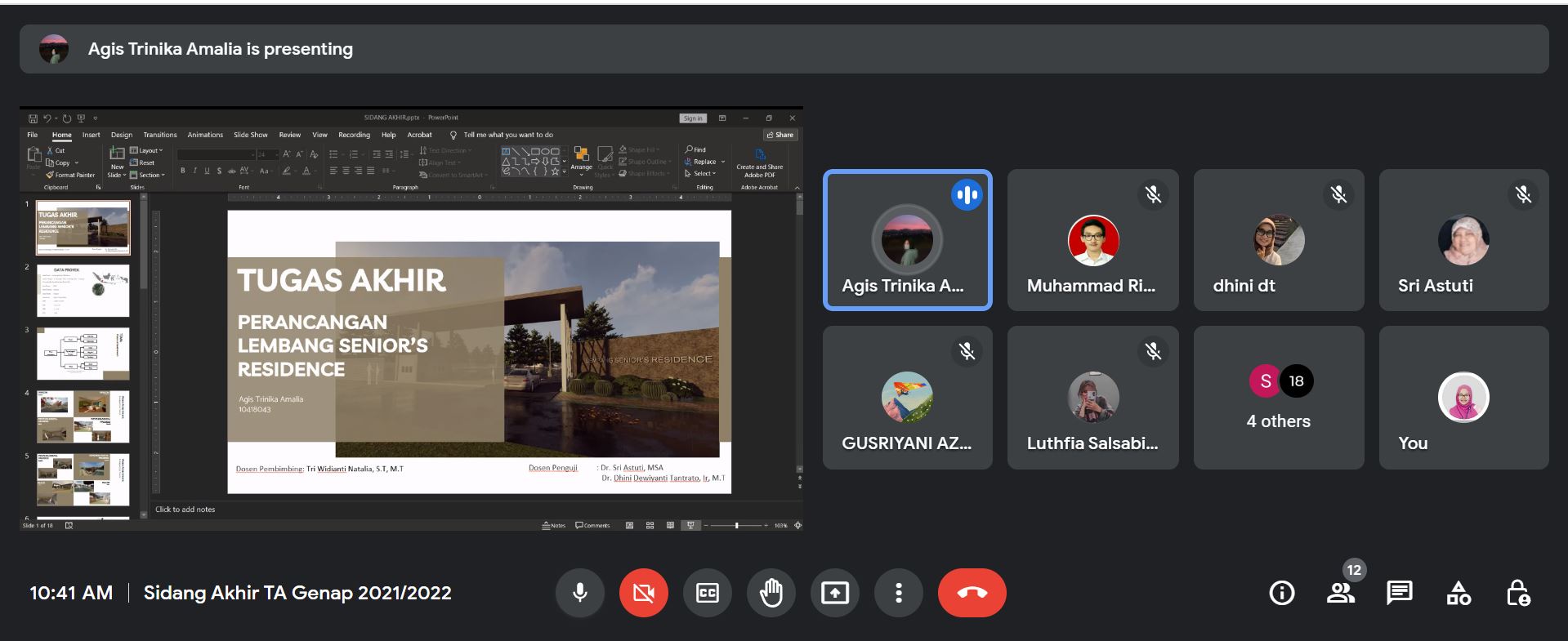1568x641 pixels.
Task: Expand the Section dropdown in Slides group
Action: coord(150,175)
